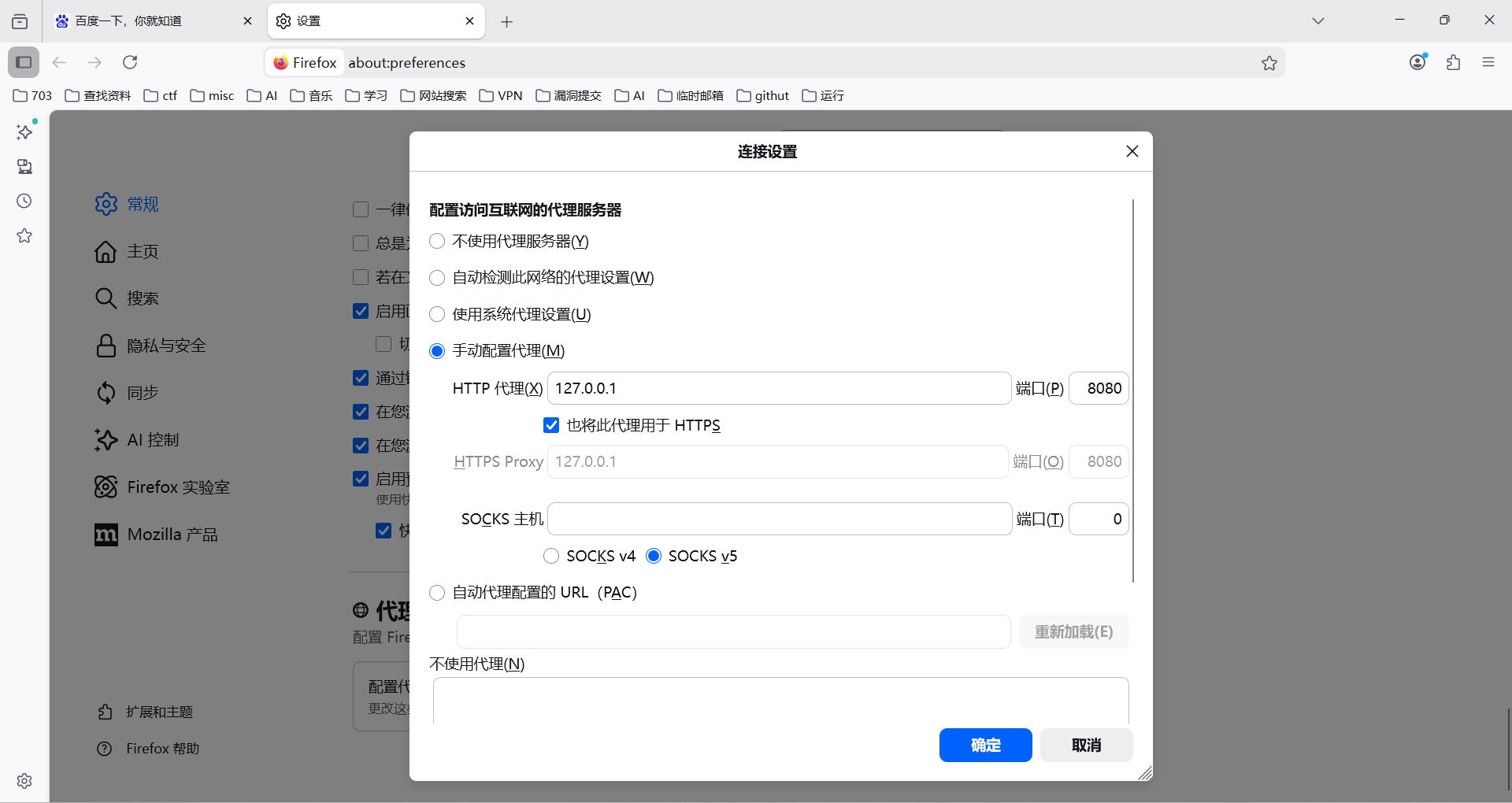The width and height of the screenshot is (1512, 803).
Task: Choose SOCKS v4 radio button
Action: click(551, 557)
